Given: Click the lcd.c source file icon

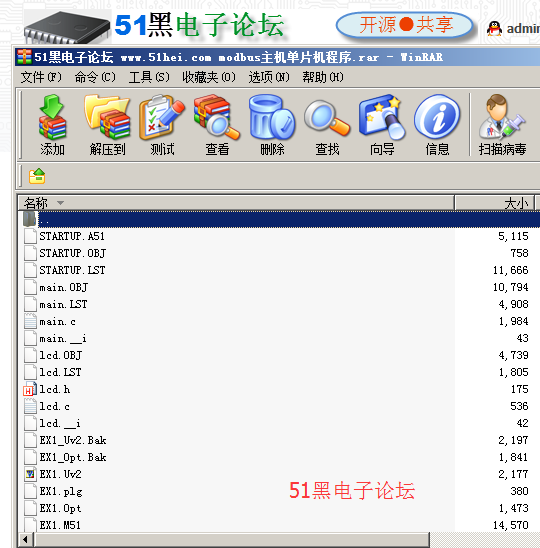Looking at the screenshot, I should tap(30, 406).
